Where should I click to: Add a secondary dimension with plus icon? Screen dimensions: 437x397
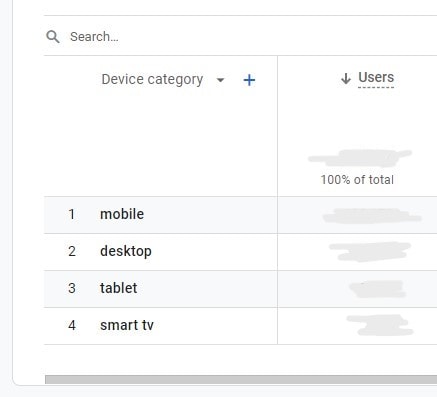coord(249,80)
